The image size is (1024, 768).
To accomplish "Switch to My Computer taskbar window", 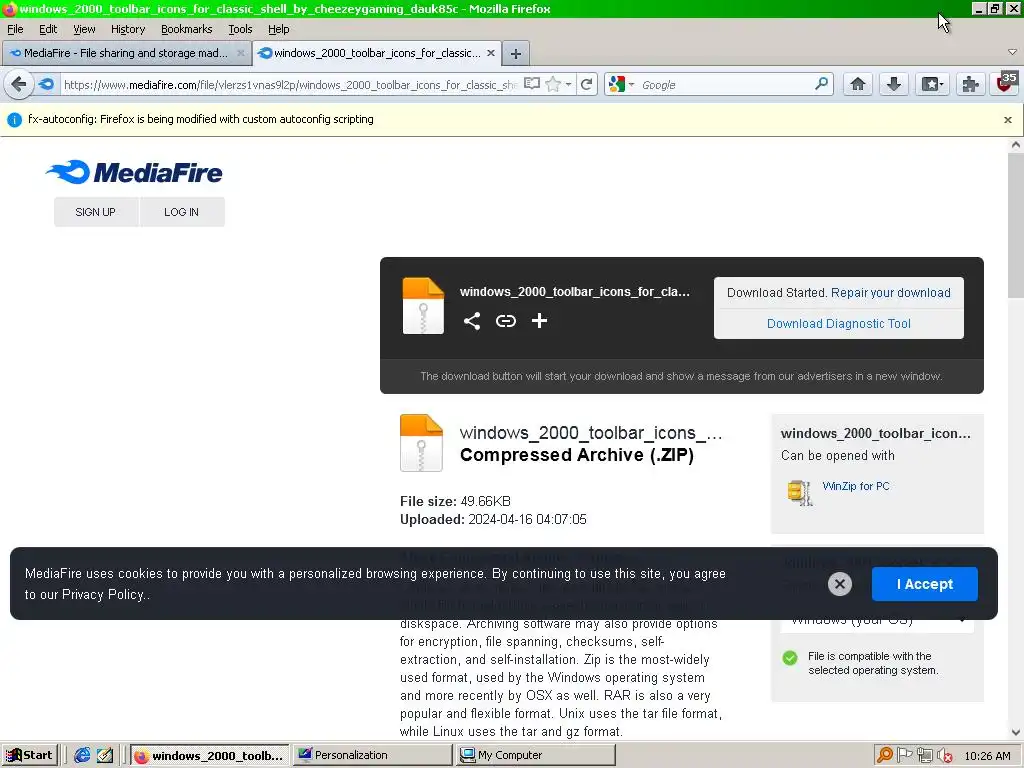I will (x=536, y=756).
